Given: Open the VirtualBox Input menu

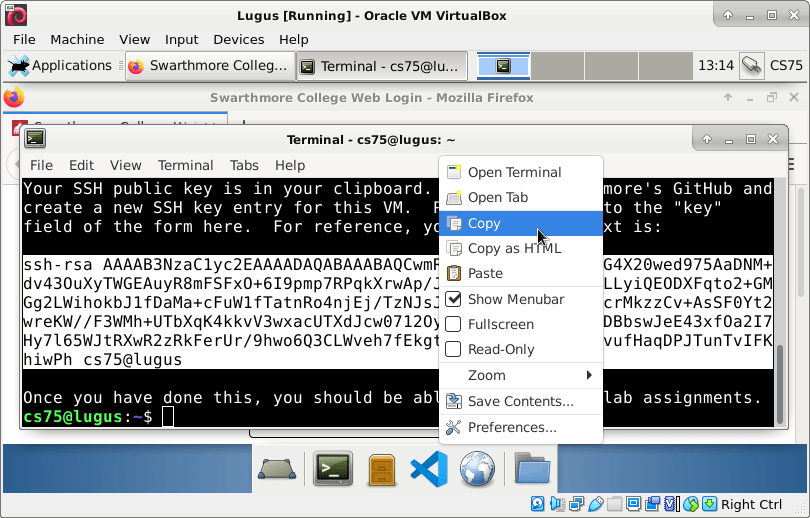Looking at the screenshot, I should pyautogui.click(x=181, y=39).
